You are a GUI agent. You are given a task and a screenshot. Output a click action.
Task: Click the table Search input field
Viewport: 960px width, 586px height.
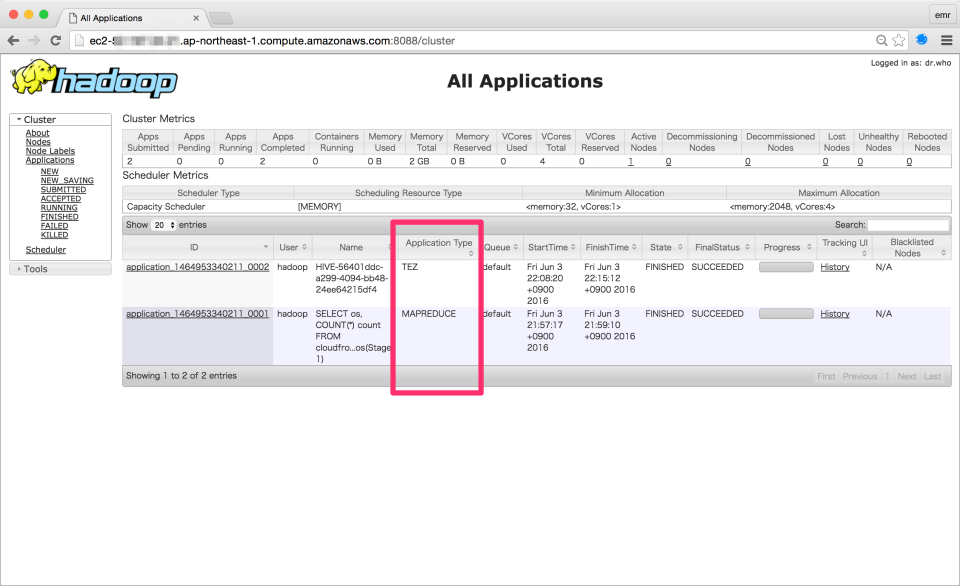[x=907, y=226]
